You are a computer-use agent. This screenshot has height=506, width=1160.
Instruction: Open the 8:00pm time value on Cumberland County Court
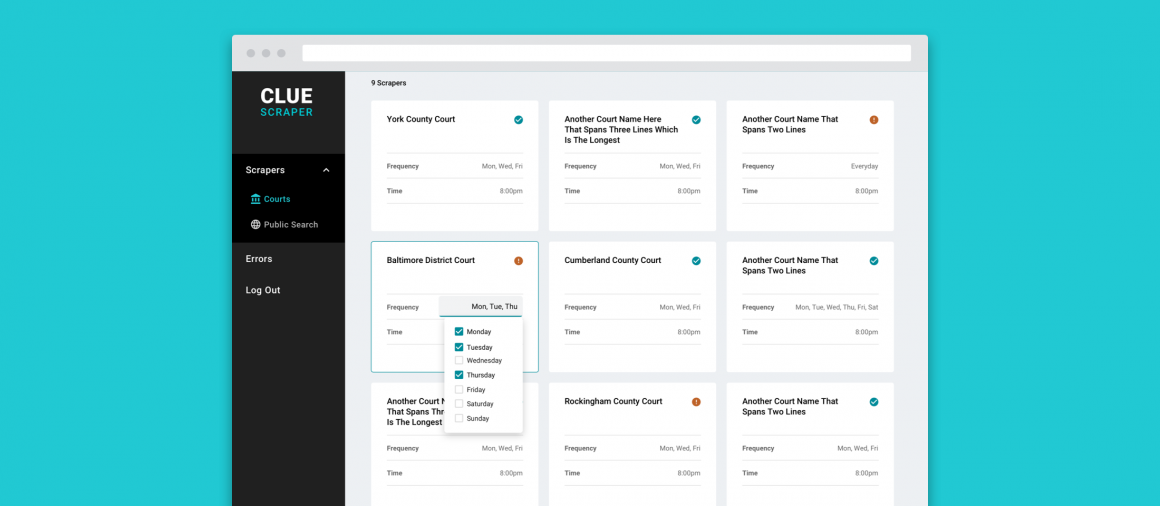[689, 332]
